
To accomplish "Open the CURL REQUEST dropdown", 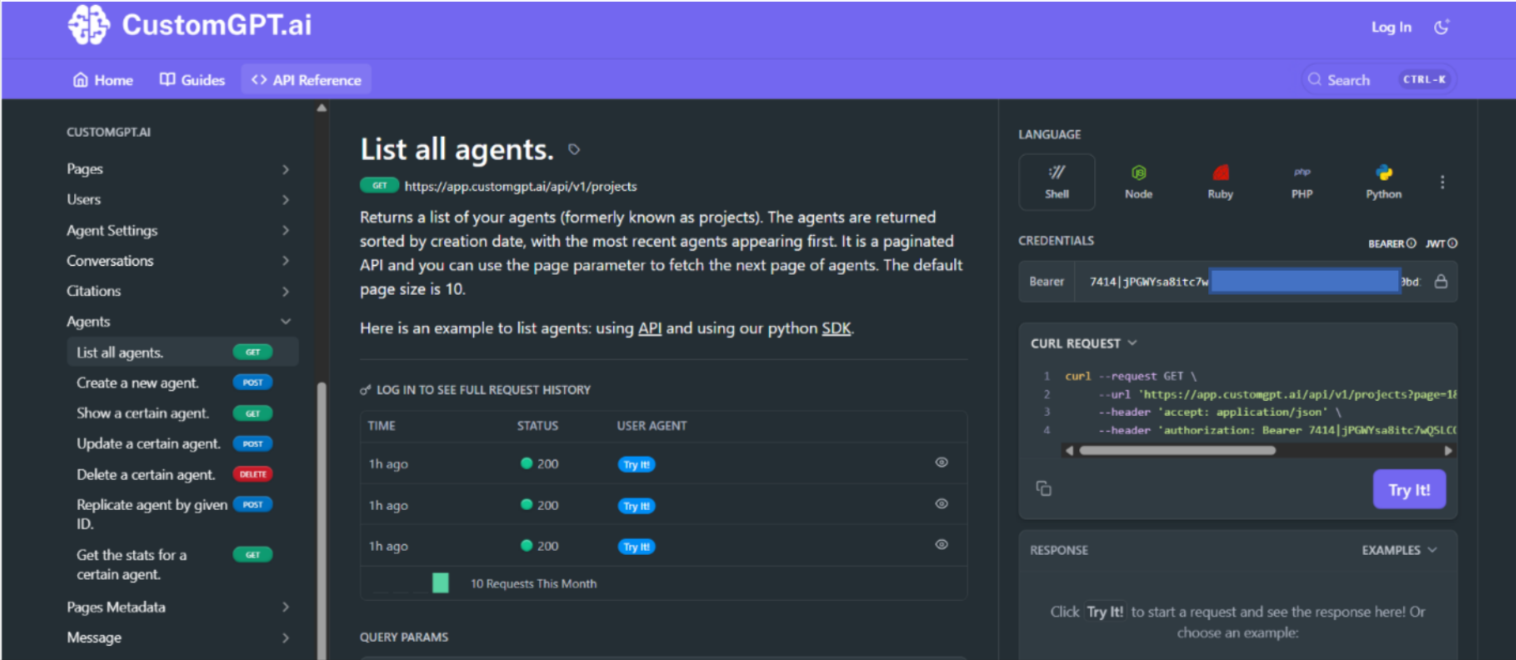I will 1084,343.
